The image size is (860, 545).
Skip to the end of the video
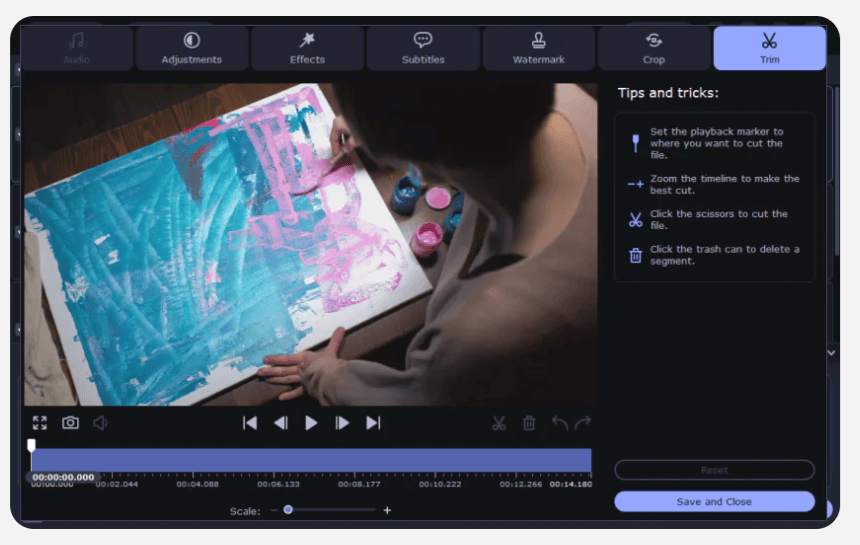coord(373,423)
